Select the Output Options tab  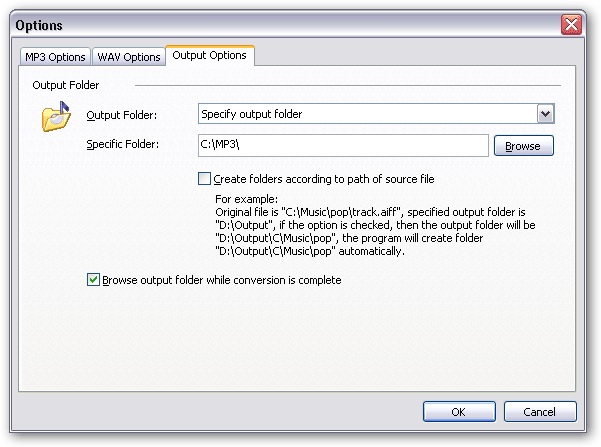209,55
